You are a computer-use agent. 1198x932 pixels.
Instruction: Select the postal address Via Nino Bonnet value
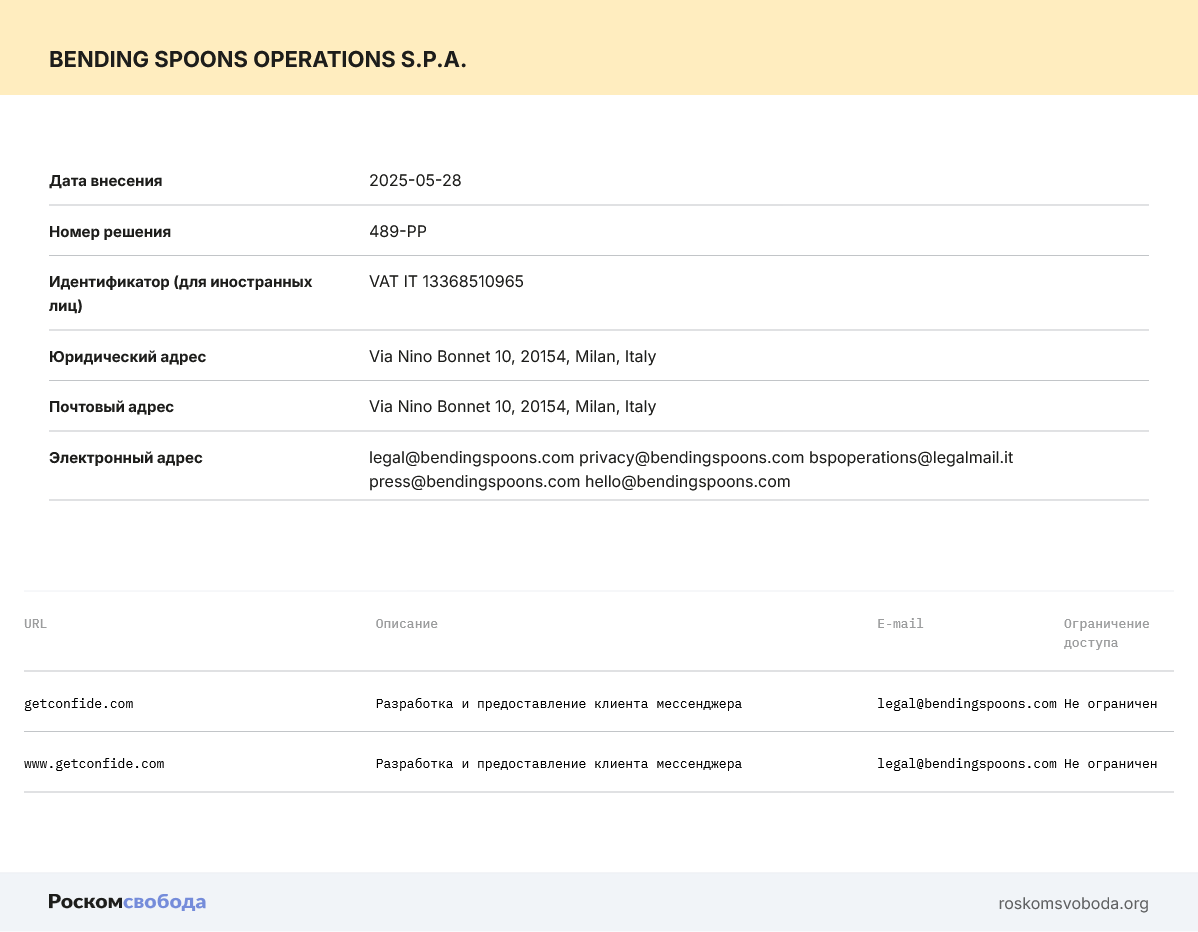[x=513, y=406]
